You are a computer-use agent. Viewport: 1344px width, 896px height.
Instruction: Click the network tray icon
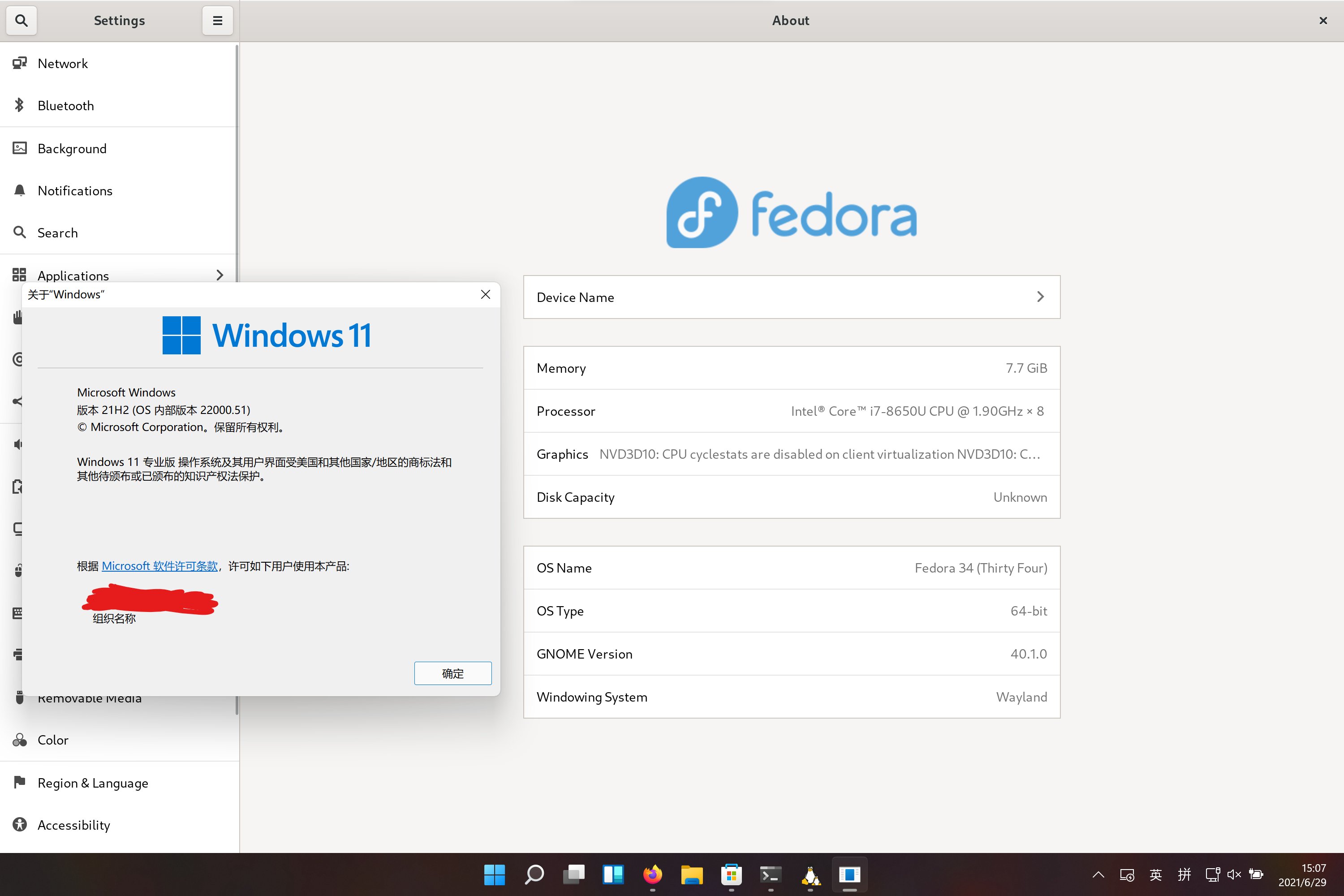pyautogui.click(x=1212, y=874)
